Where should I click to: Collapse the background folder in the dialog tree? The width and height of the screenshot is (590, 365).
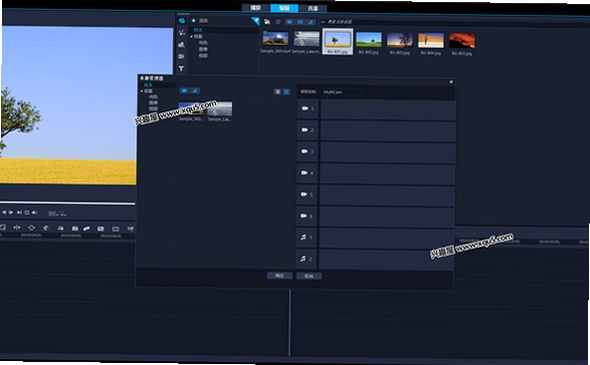[x=142, y=91]
